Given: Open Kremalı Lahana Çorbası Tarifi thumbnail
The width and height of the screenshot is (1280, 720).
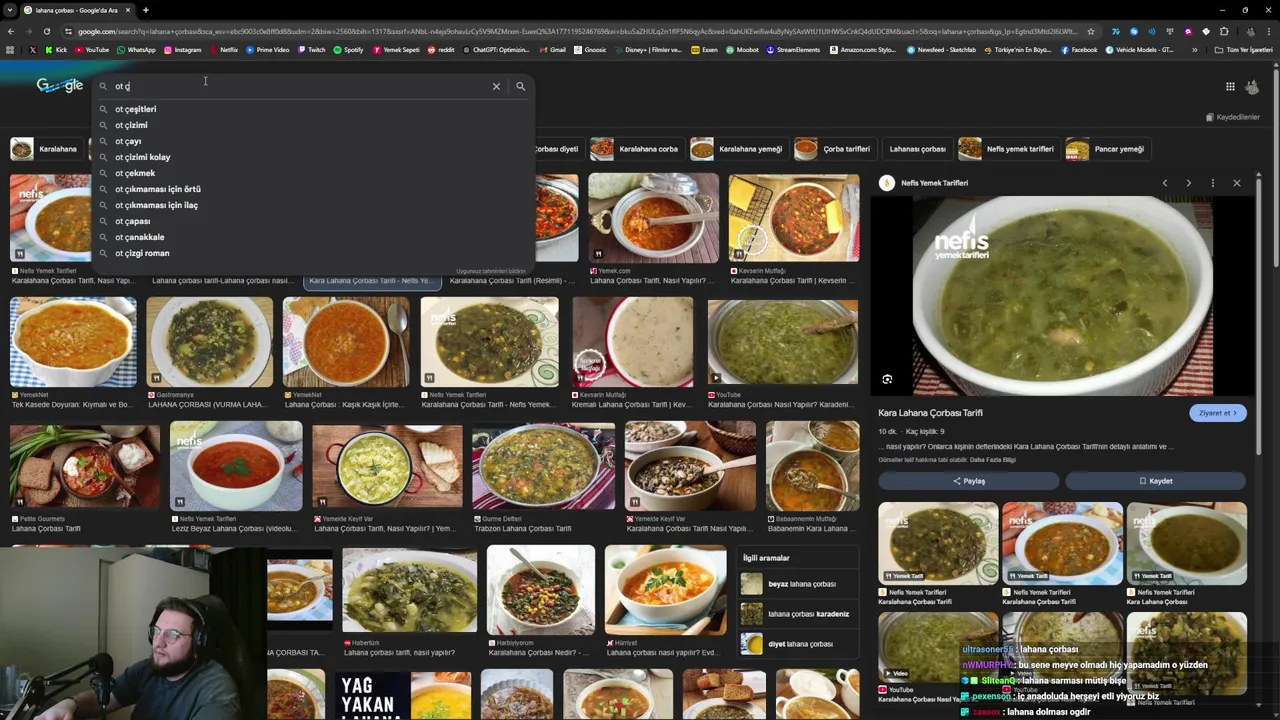Looking at the screenshot, I should click(633, 342).
